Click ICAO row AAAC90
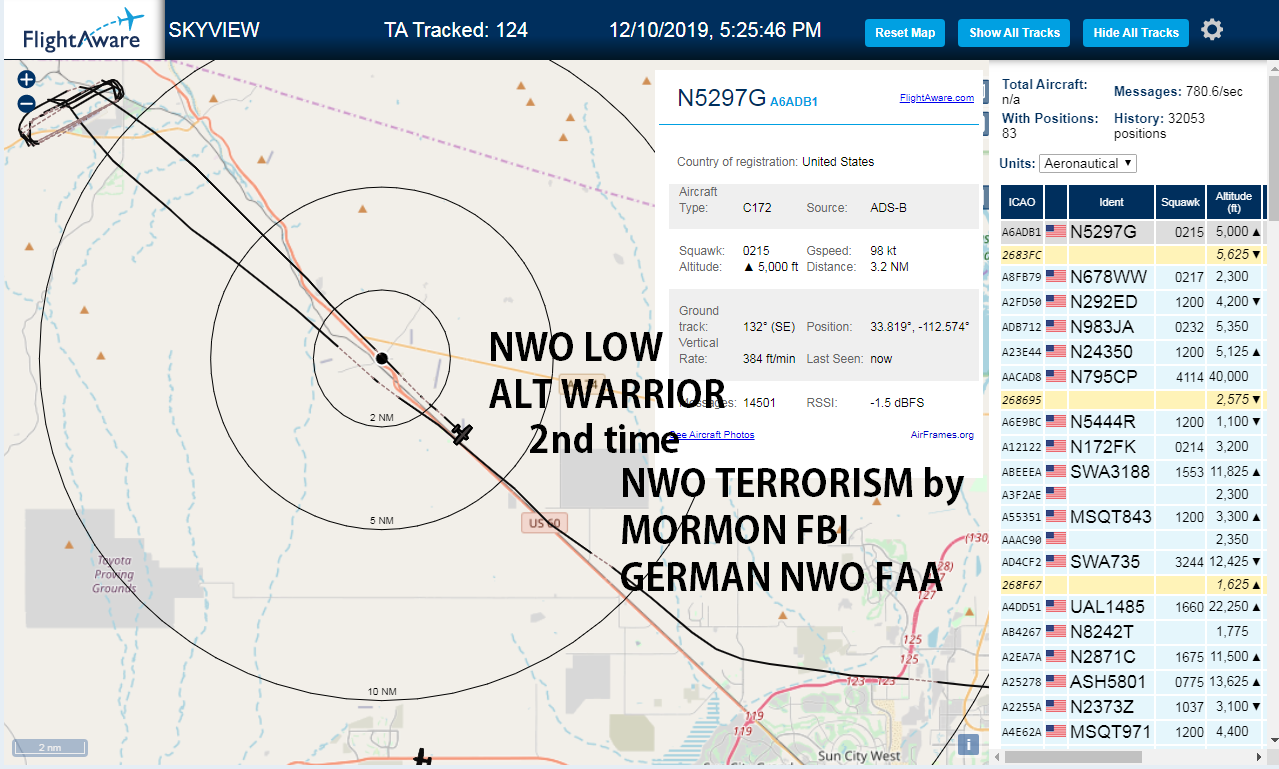The width and height of the screenshot is (1279, 769). (1132, 539)
